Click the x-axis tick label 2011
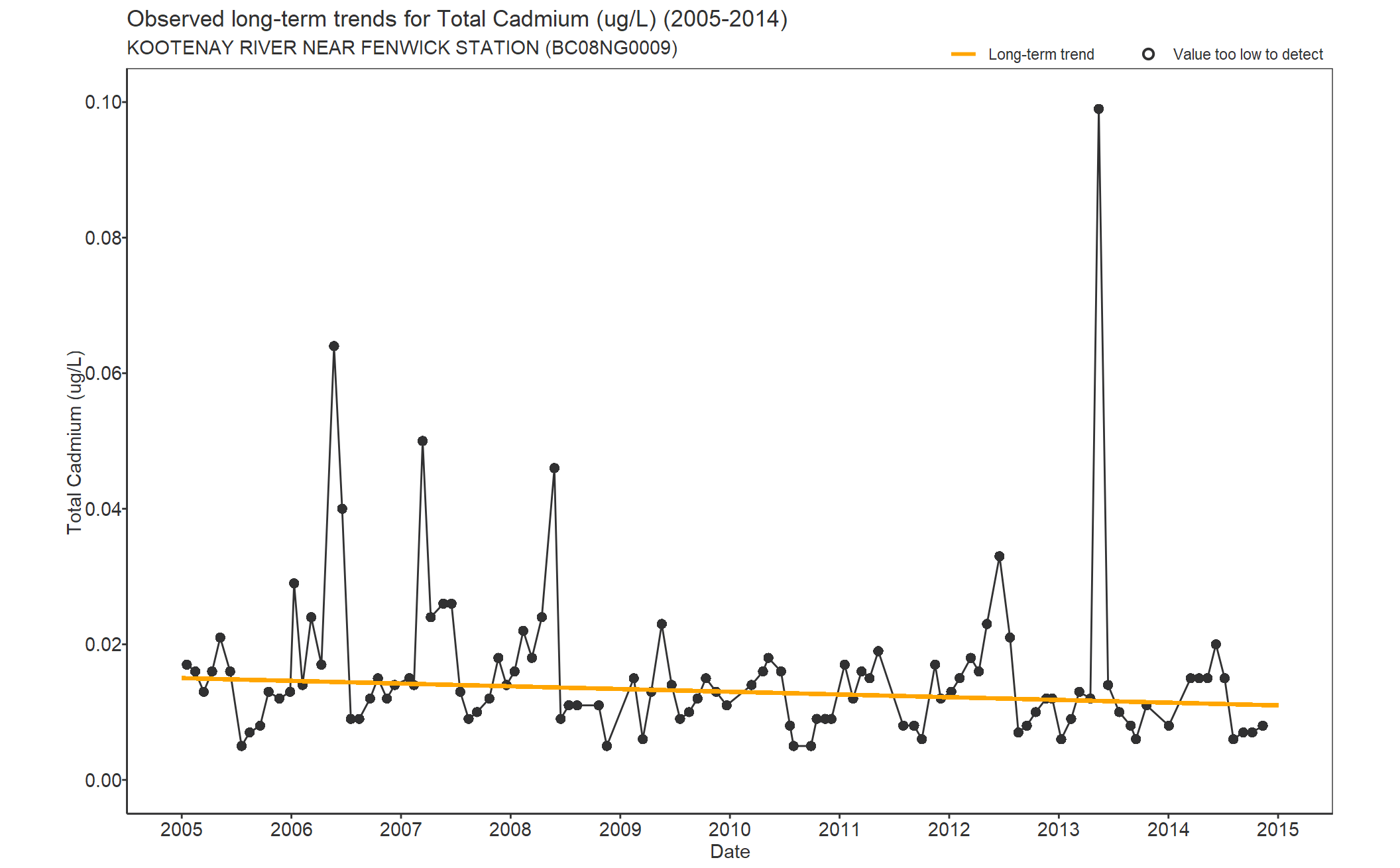Screen dimensions: 1400x868 (x=839, y=830)
